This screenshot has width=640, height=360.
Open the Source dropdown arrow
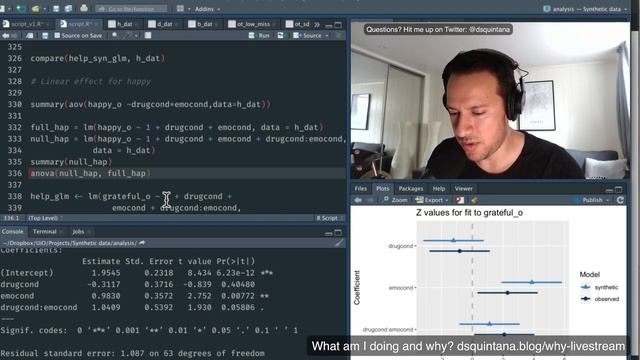click(x=327, y=36)
